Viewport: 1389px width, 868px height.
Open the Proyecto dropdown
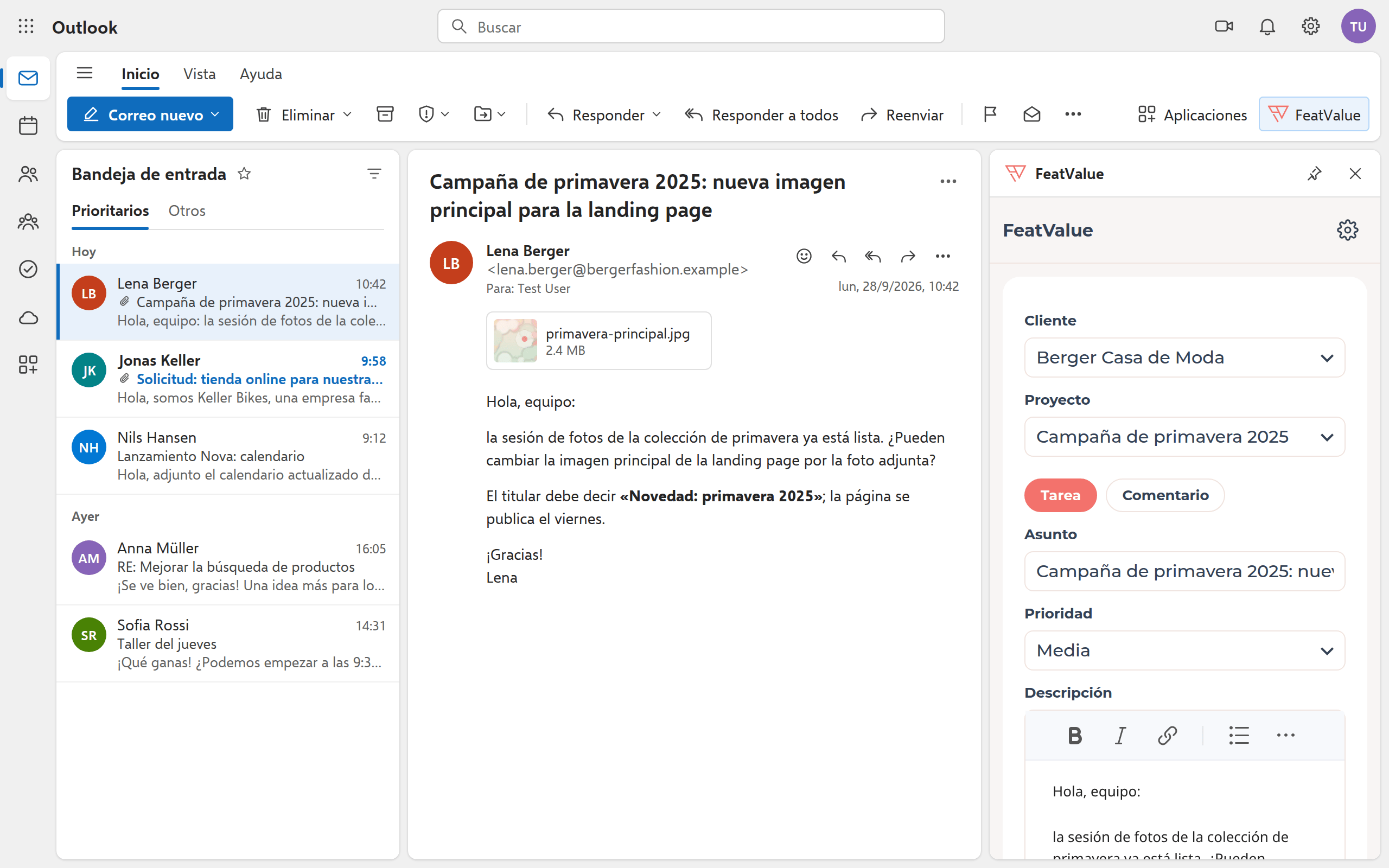1184,437
